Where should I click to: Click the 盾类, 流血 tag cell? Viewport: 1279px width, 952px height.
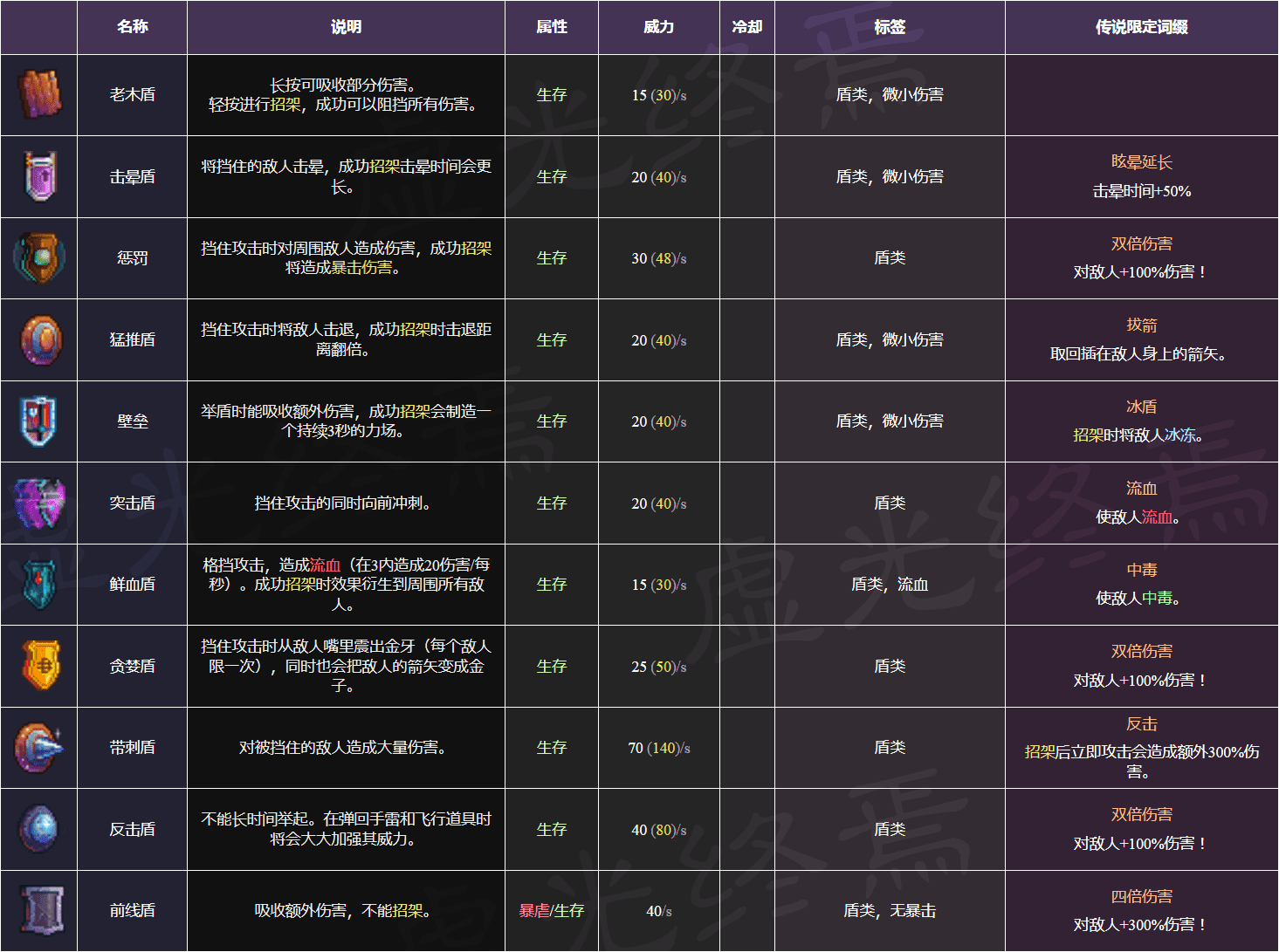click(x=890, y=585)
